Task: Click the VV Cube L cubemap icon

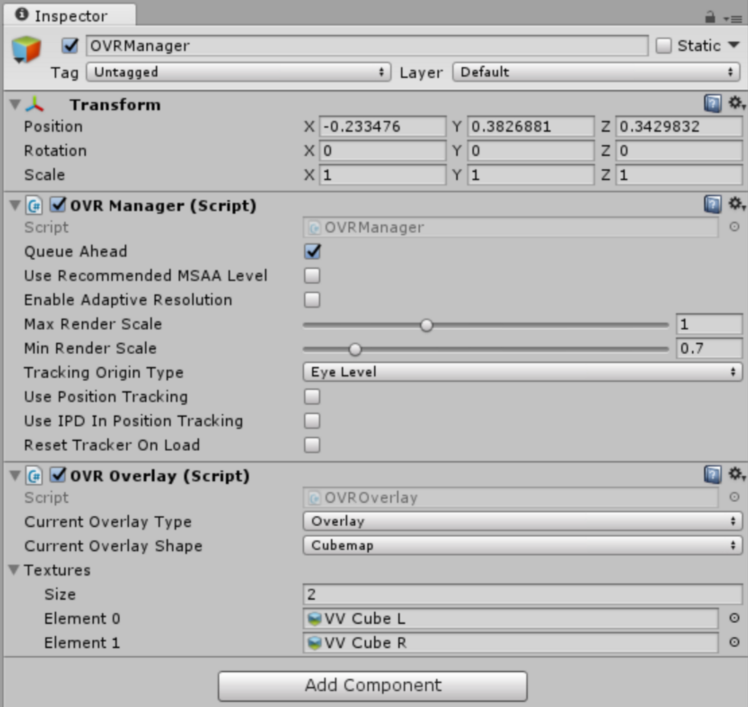Action: (x=314, y=619)
